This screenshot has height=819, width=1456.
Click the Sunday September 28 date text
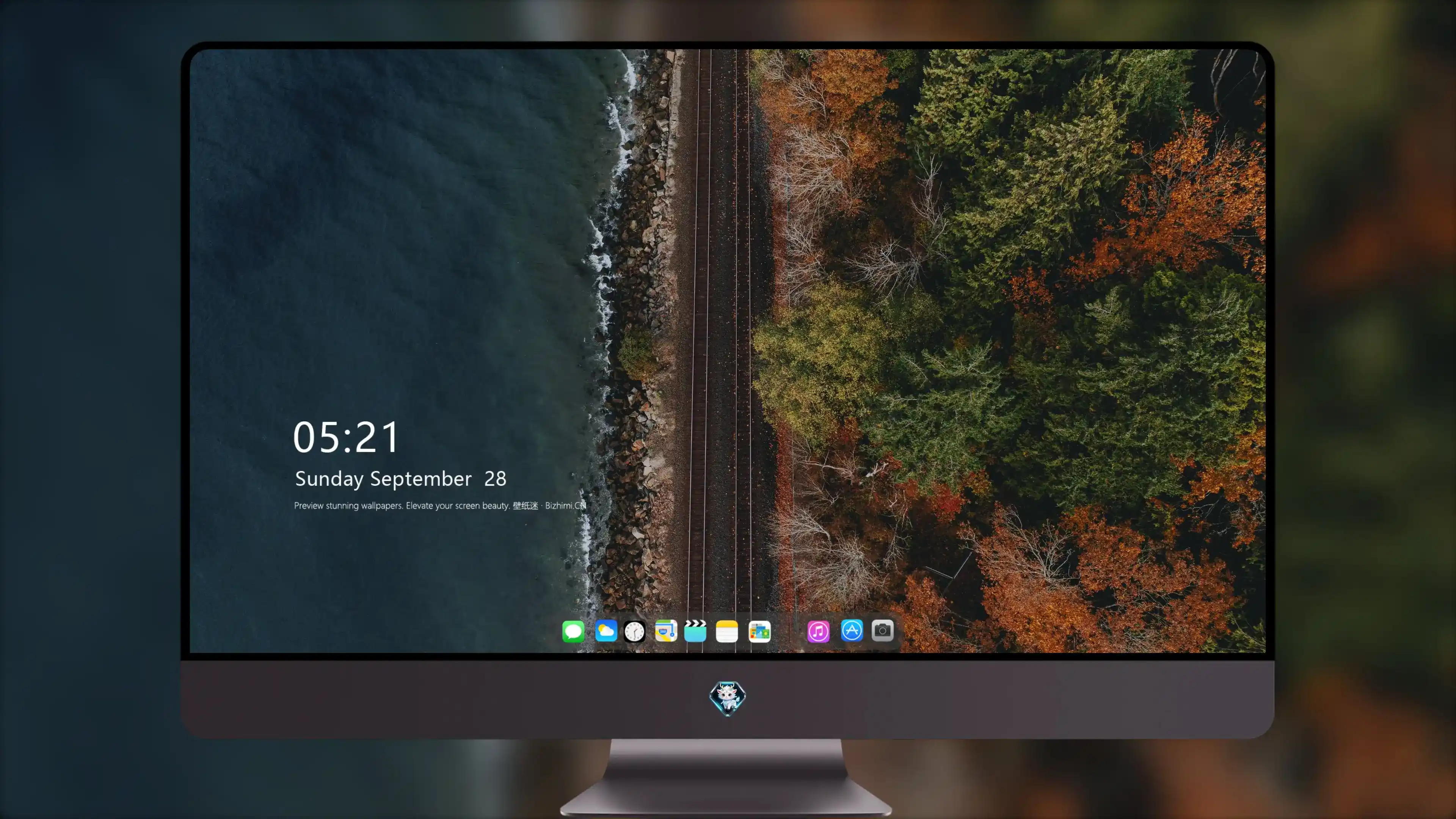point(401,479)
